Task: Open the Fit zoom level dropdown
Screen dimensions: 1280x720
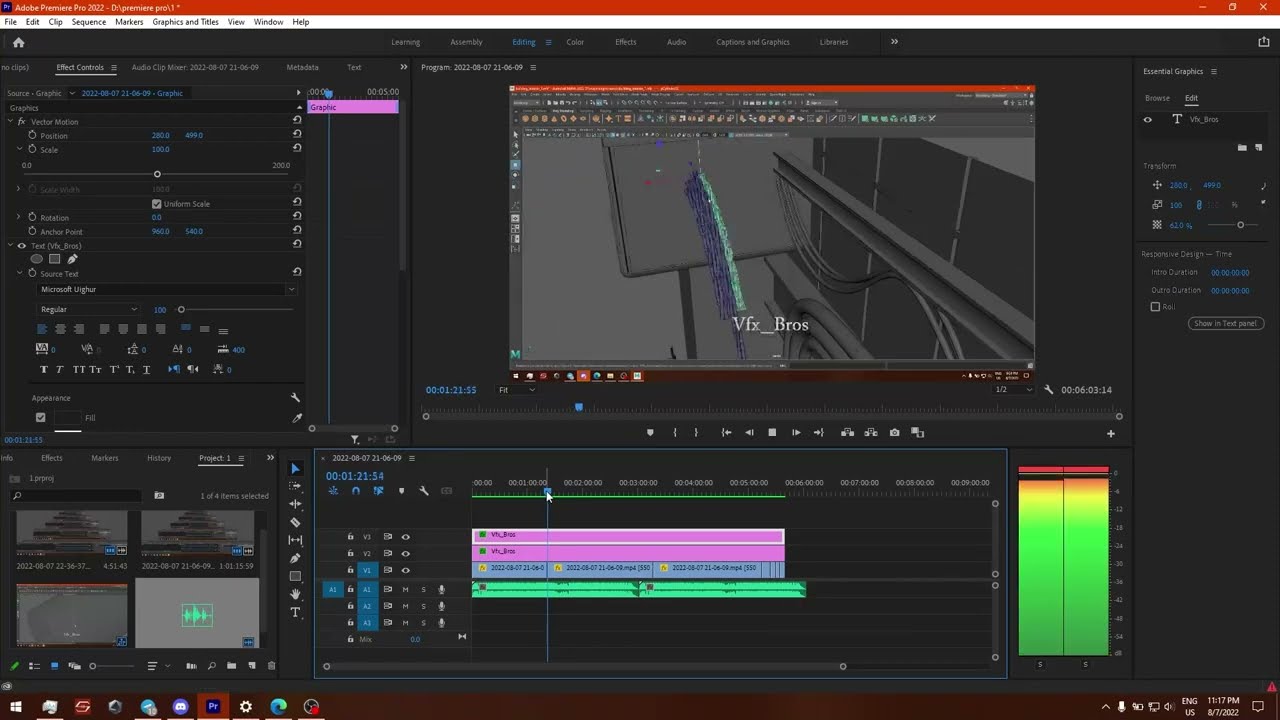Action: click(516, 390)
